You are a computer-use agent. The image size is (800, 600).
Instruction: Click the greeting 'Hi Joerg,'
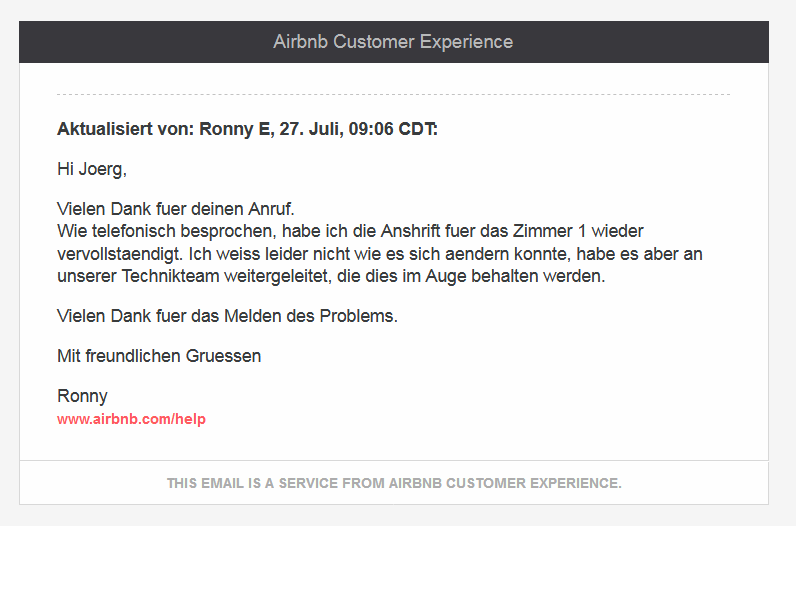(x=92, y=169)
